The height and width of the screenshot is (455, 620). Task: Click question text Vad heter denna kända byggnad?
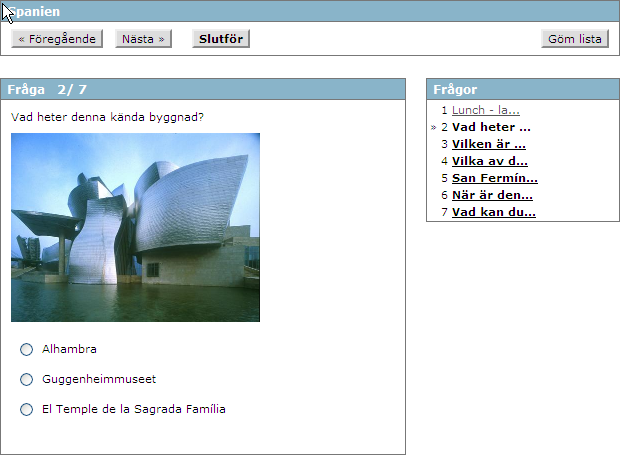[107, 117]
